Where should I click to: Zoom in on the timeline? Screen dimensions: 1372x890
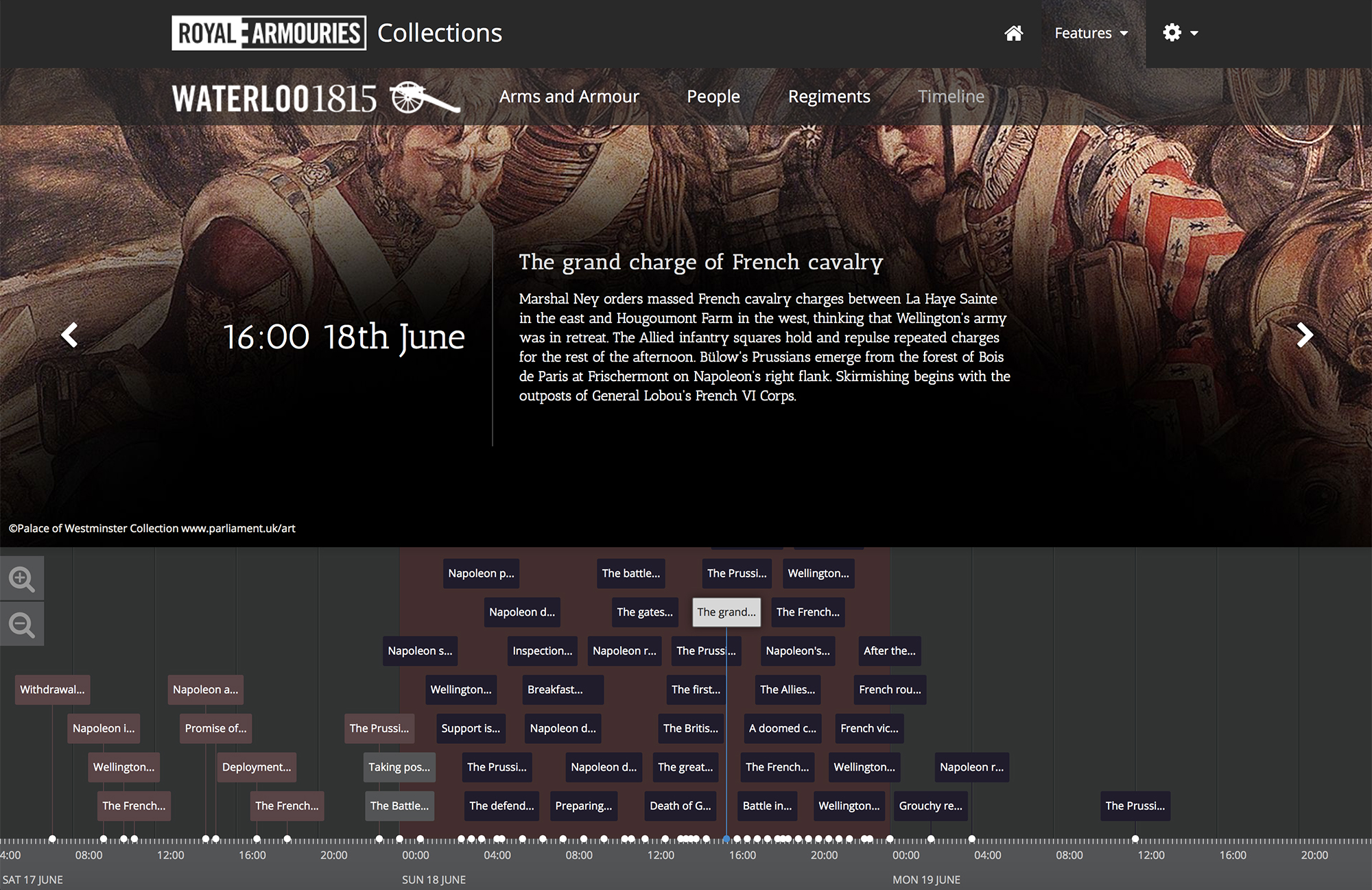tap(22, 578)
